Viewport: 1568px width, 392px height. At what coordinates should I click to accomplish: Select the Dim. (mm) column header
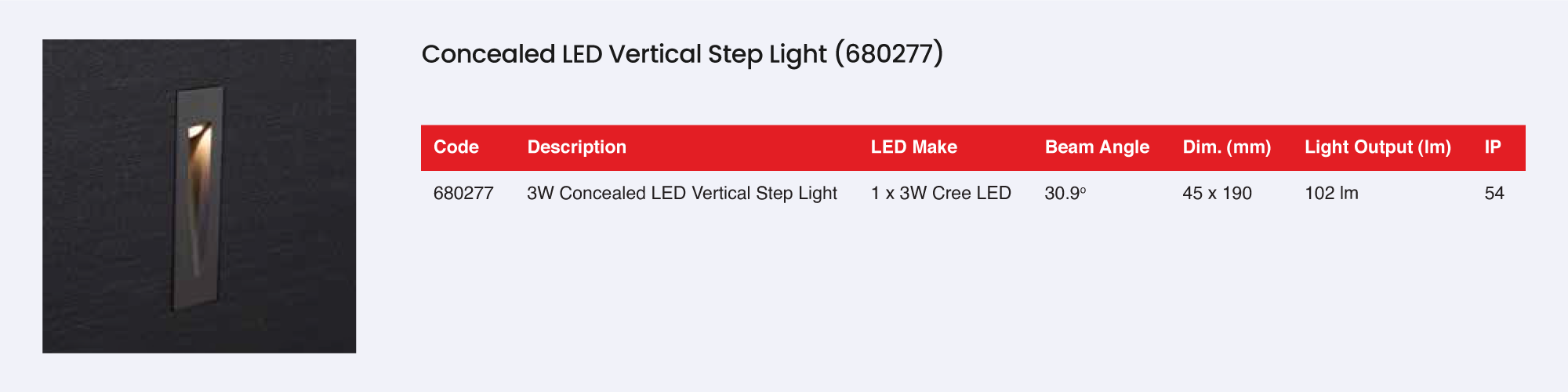coord(1227,147)
